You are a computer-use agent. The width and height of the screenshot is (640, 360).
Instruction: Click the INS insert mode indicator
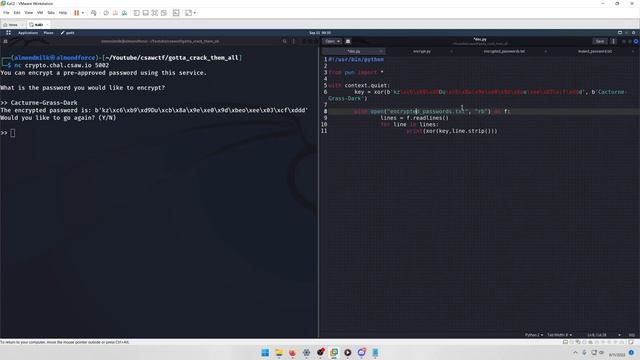click(x=632, y=335)
